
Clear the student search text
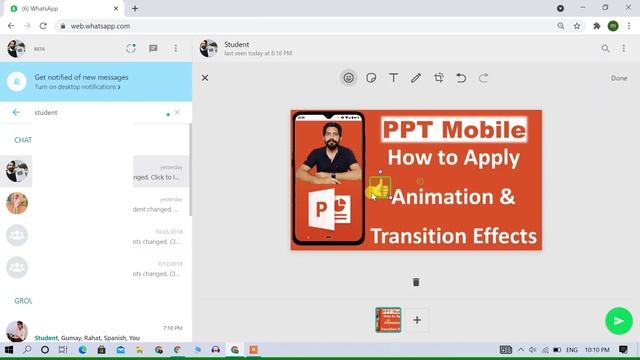coord(177,112)
